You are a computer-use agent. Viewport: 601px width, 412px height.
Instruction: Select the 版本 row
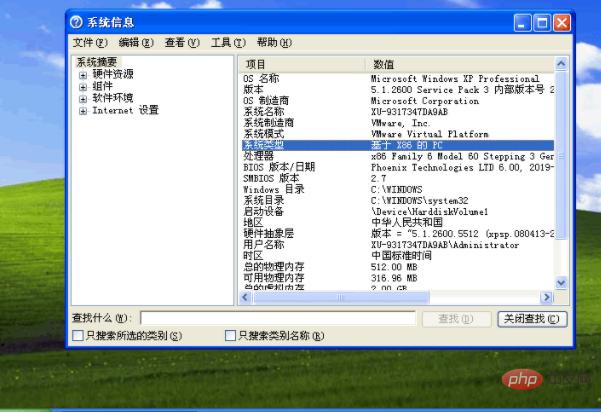pos(398,90)
